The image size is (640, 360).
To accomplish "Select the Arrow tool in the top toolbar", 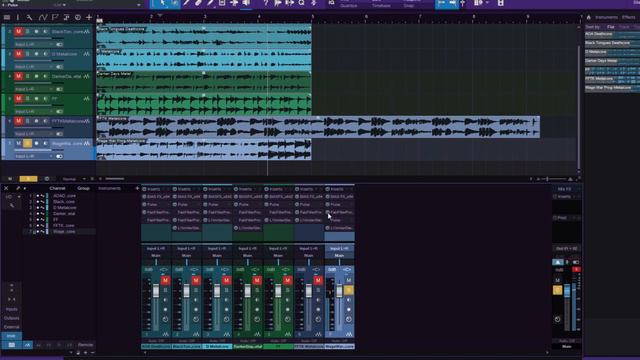I will pos(163,3).
